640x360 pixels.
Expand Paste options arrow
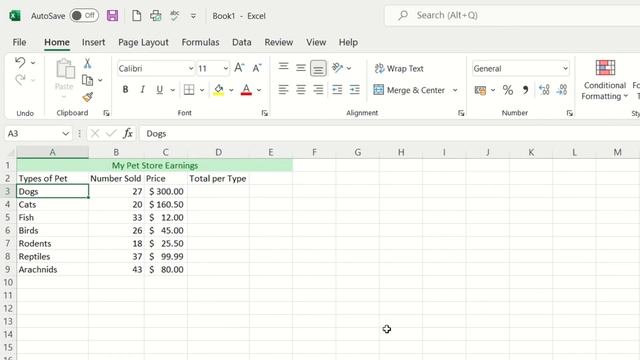(x=64, y=97)
